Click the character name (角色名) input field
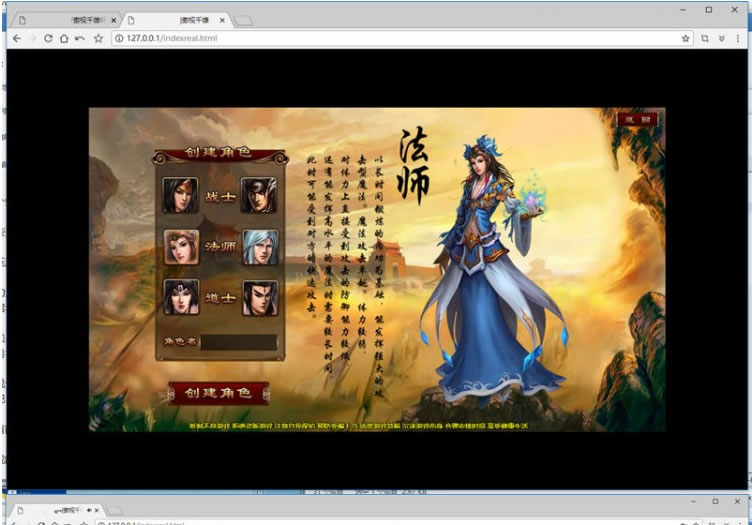 [239, 342]
